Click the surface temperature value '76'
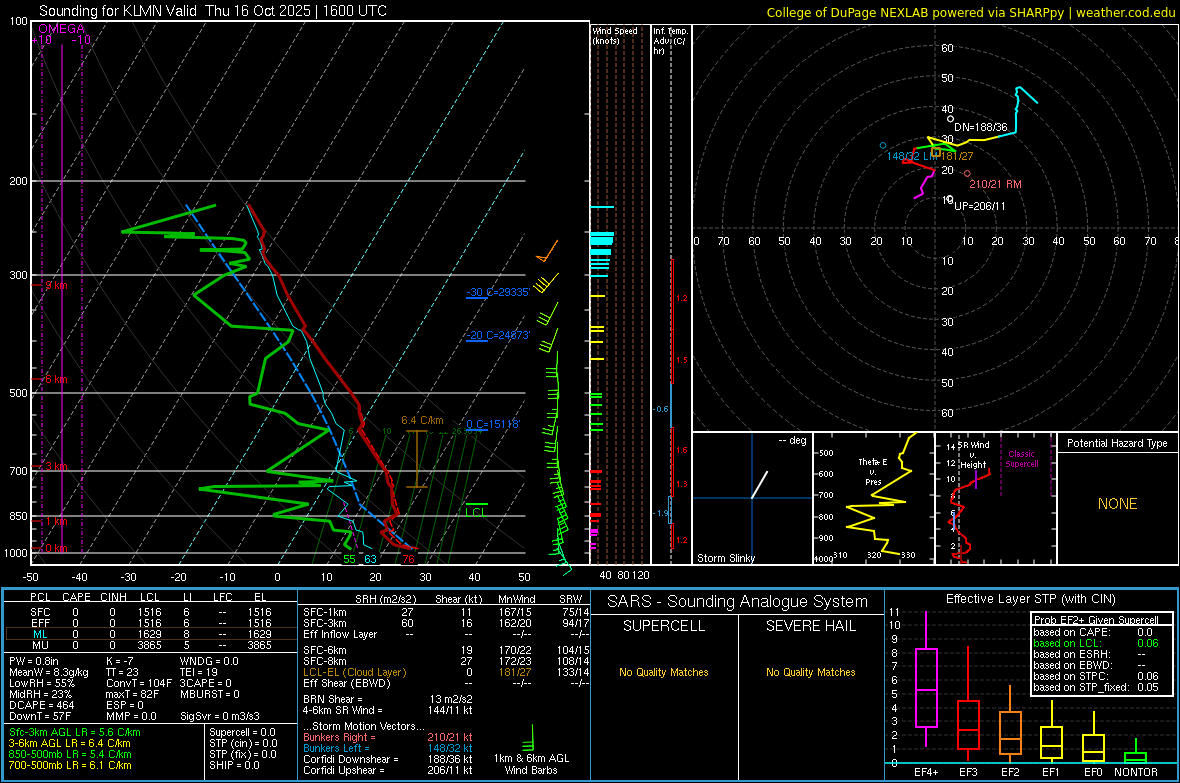 click(408, 559)
